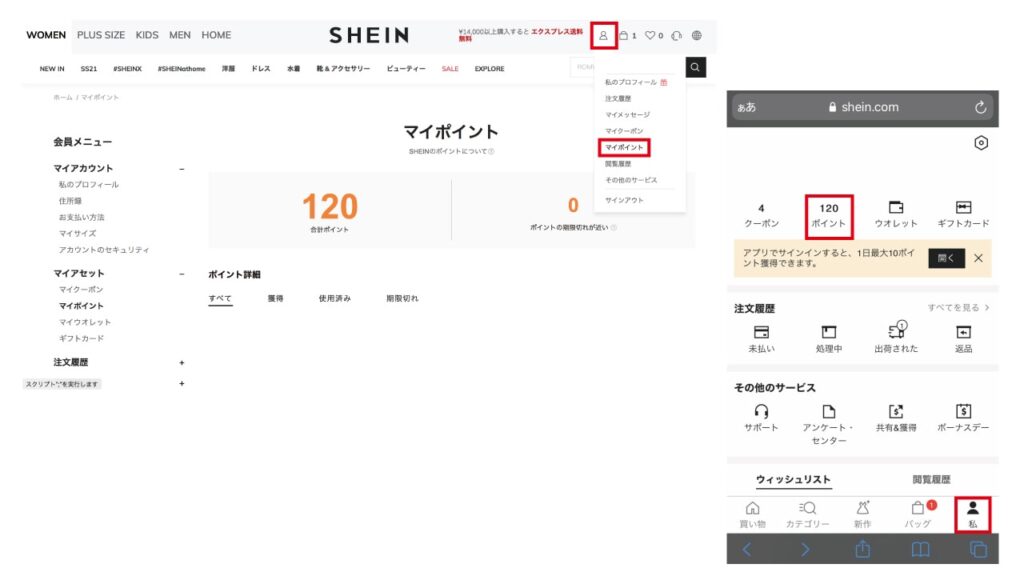
Task: Tap Safari bookmarks book icon
Action: (921, 549)
